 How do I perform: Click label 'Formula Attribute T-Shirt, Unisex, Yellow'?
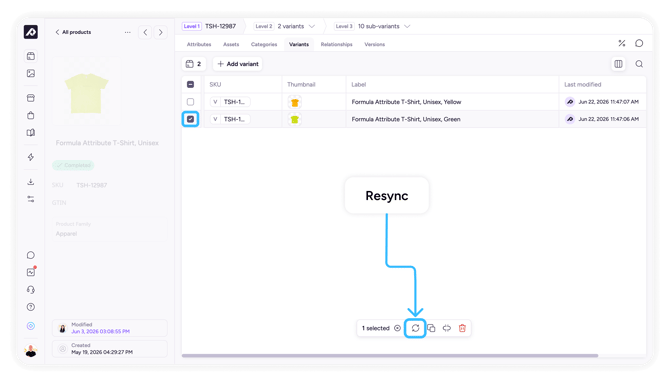click(x=406, y=102)
